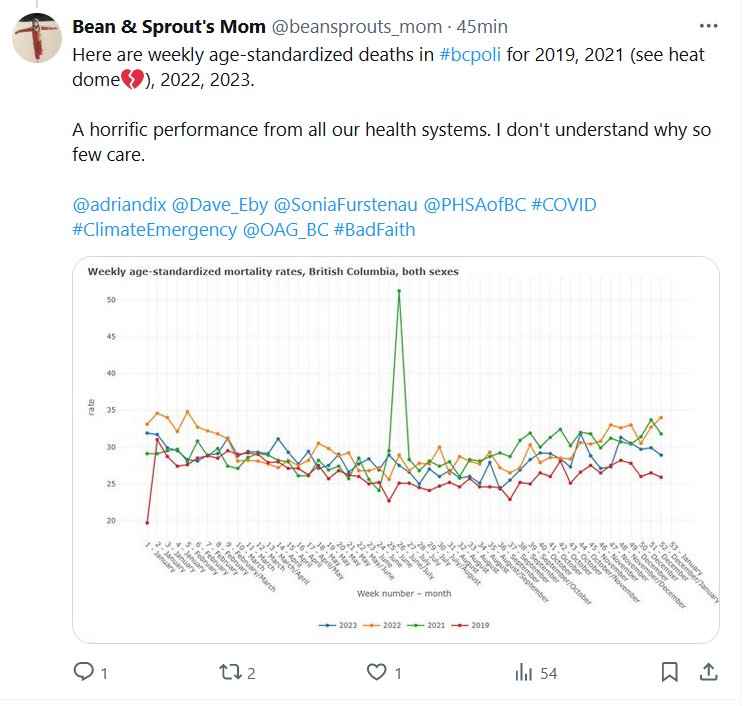748x706 pixels.
Task: Click the retweet icon
Action: [231, 673]
